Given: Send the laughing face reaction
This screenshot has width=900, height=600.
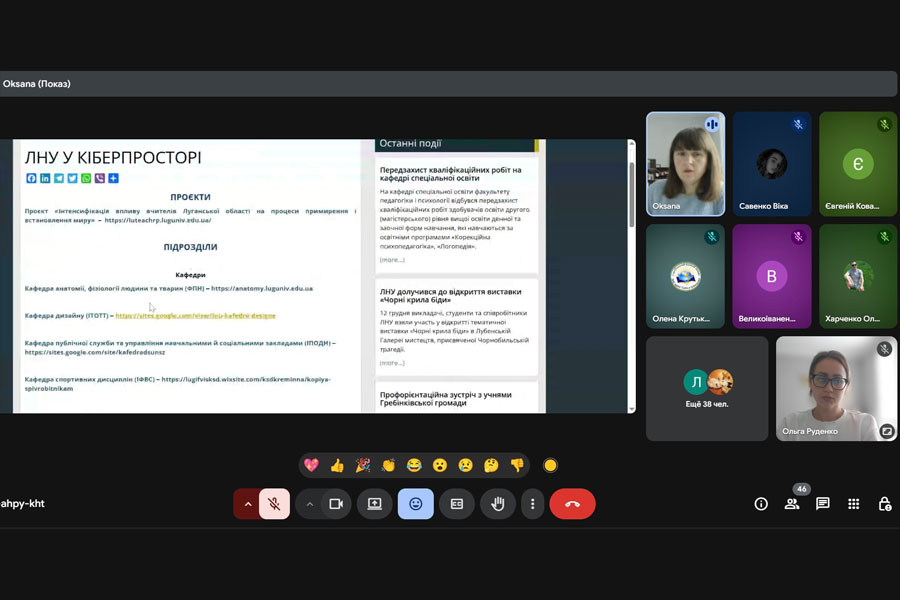Looking at the screenshot, I should pos(414,465).
